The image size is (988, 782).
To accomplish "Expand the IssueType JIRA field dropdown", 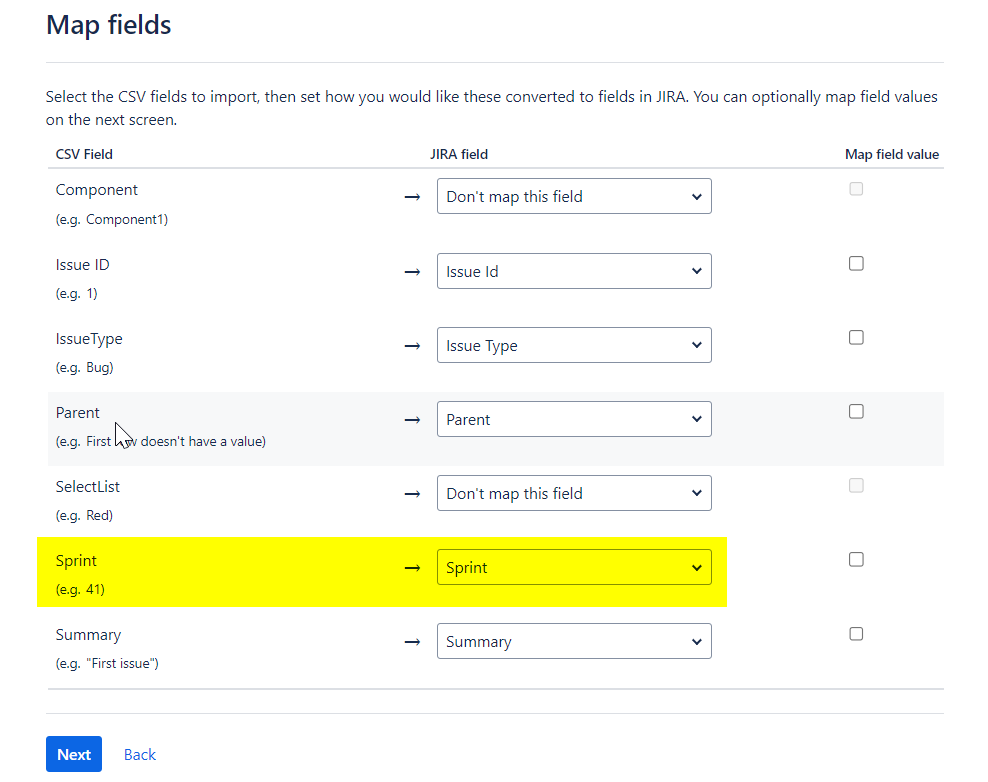I will pyautogui.click(x=574, y=345).
